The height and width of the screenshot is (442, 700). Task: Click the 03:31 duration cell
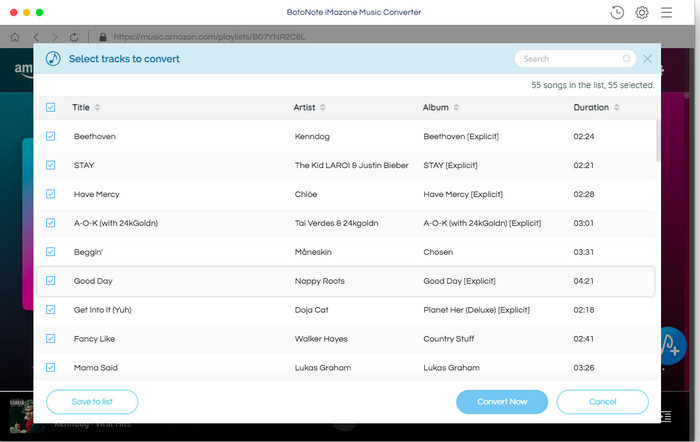click(x=583, y=252)
